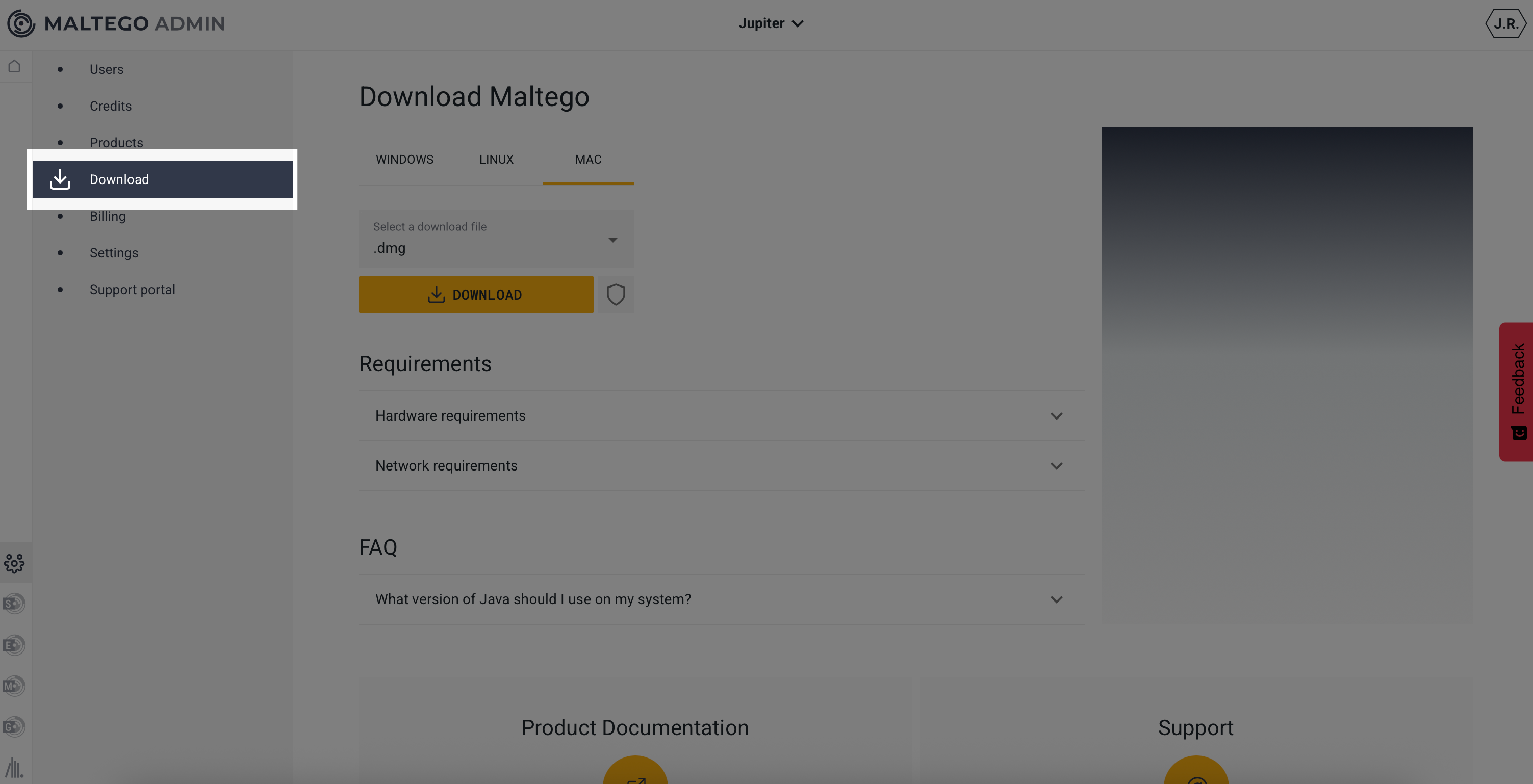Open the J.R. user avatar menu
The image size is (1533, 784).
[x=1505, y=24]
